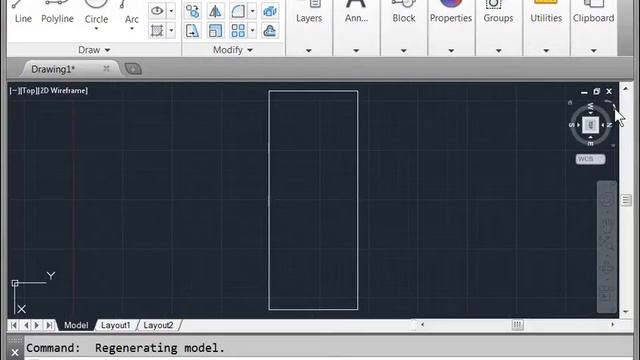640x360 pixels.
Task: Close the Drawing1 tab
Action: tap(107, 69)
